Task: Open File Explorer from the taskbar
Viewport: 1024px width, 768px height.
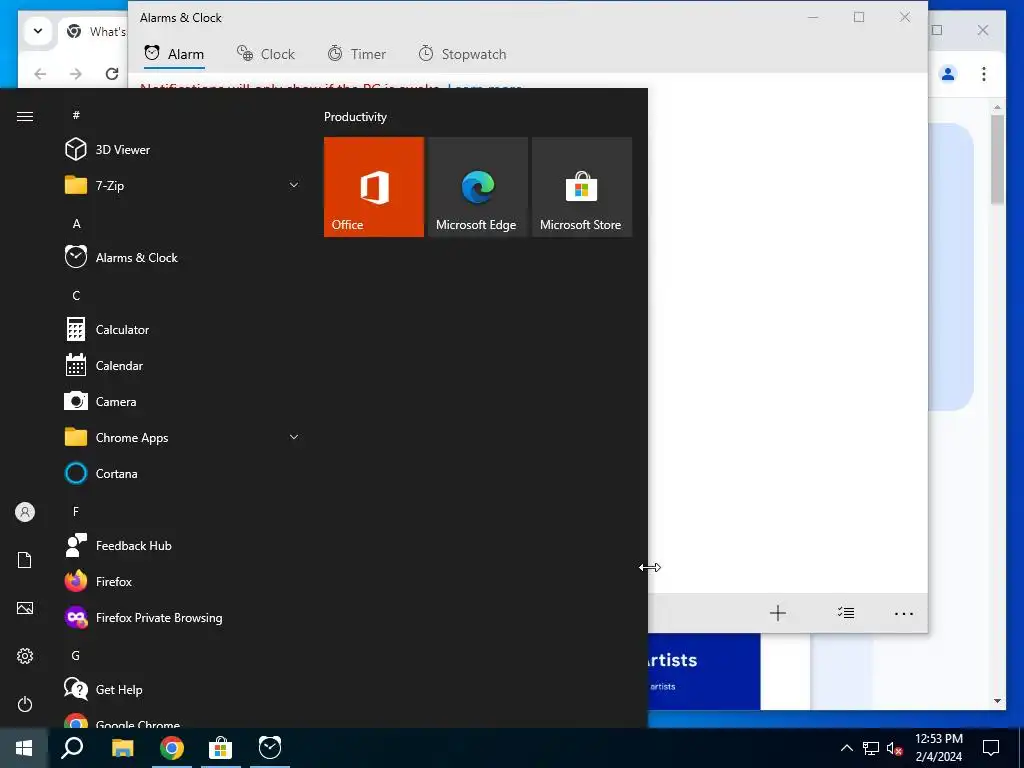Action: coord(122,748)
